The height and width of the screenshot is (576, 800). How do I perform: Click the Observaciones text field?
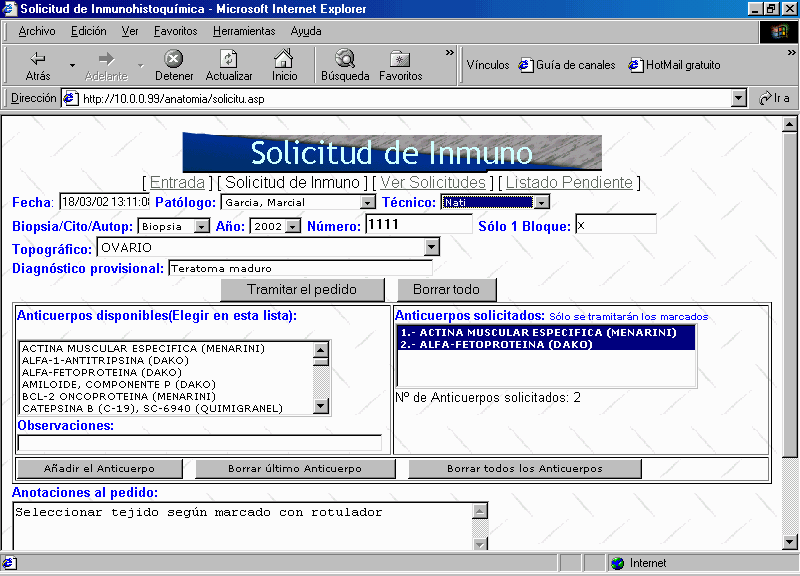tap(200, 443)
